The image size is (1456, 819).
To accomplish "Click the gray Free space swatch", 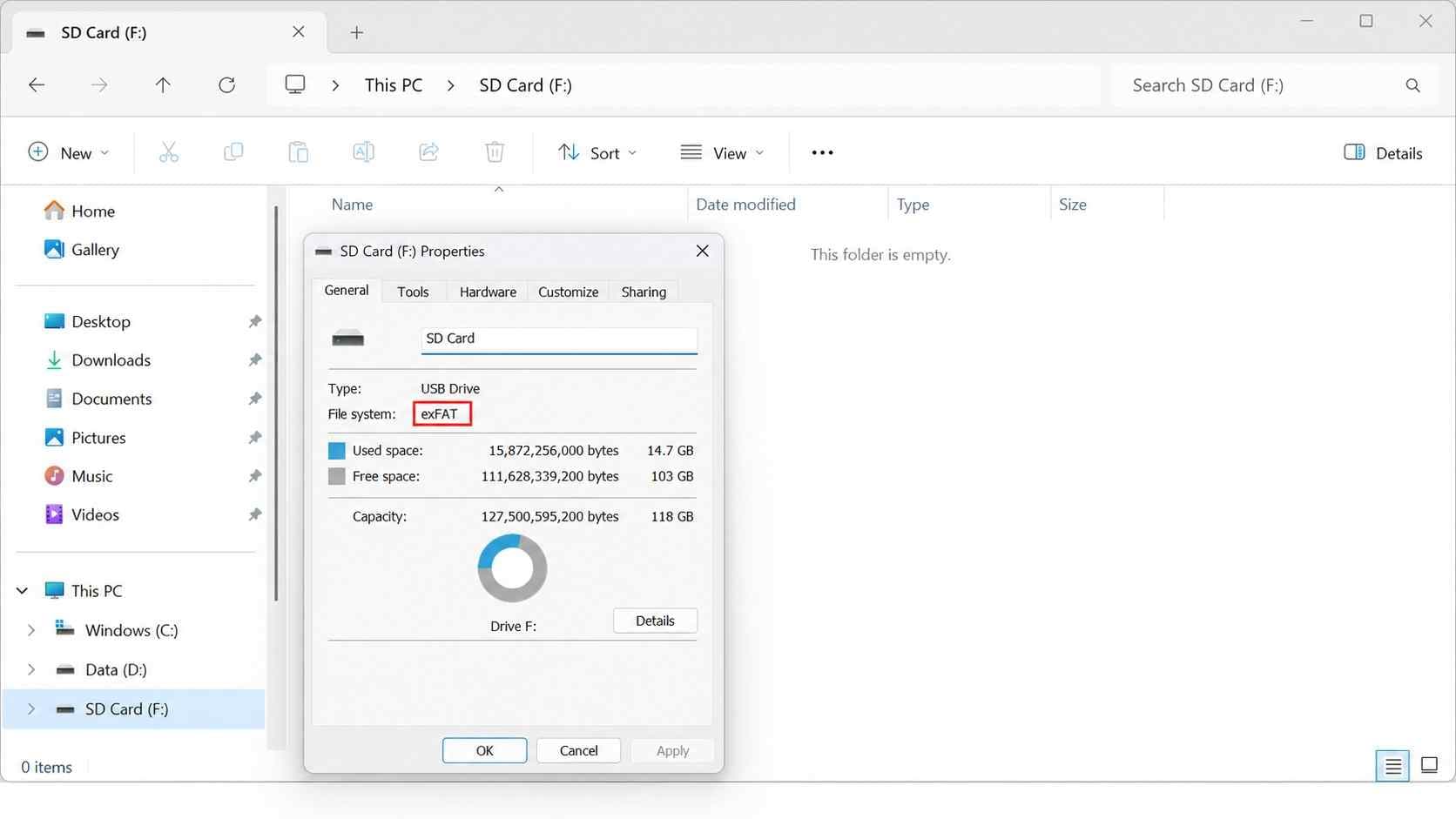I will click(336, 476).
